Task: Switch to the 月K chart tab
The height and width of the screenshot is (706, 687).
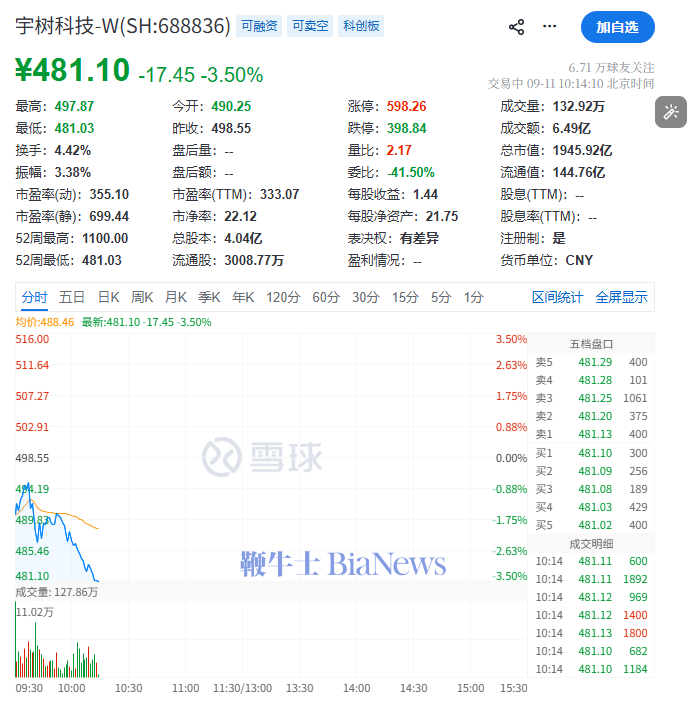Action: click(x=176, y=297)
